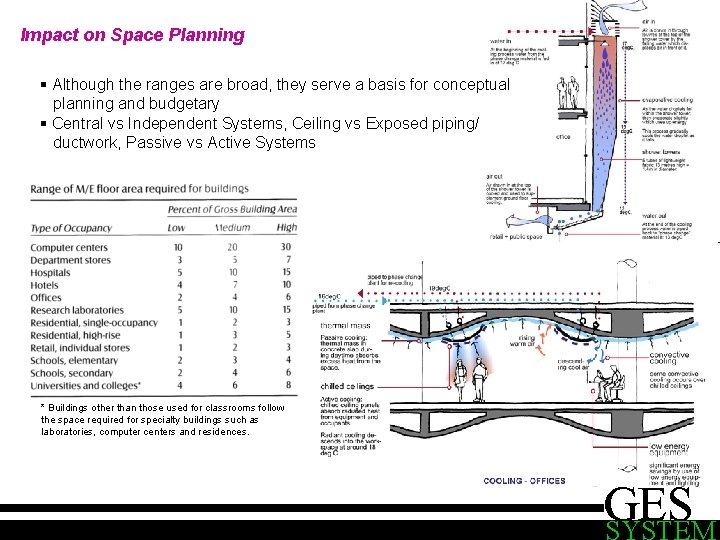Screen dimensions: 720x540
Task: Click the 'Percent of Gross Building Area' header
Action: pyautogui.click(x=232, y=209)
